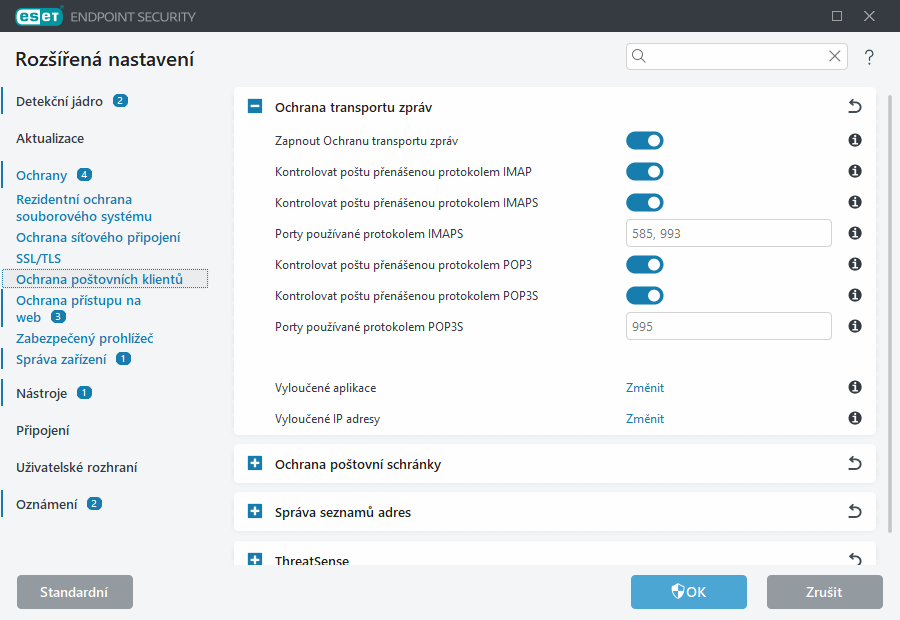Turn off POP3S mail checking switch
The width and height of the screenshot is (900, 620).
pos(645,295)
